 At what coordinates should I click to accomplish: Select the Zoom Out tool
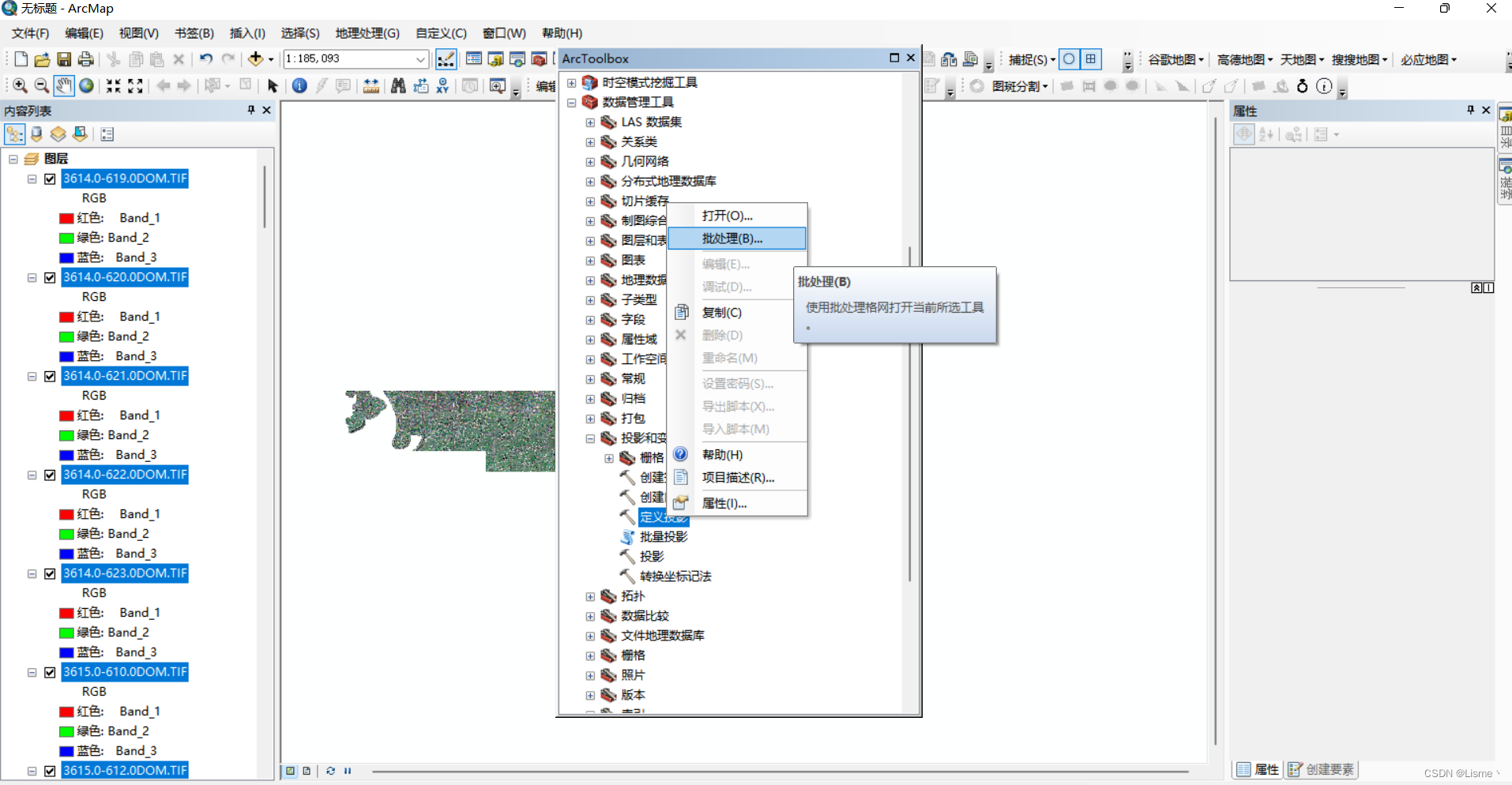[42, 86]
